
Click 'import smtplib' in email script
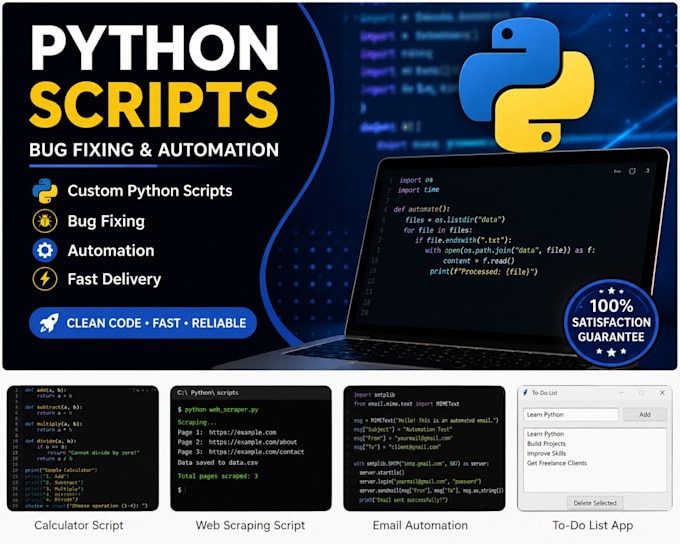[x=374, y=395]
